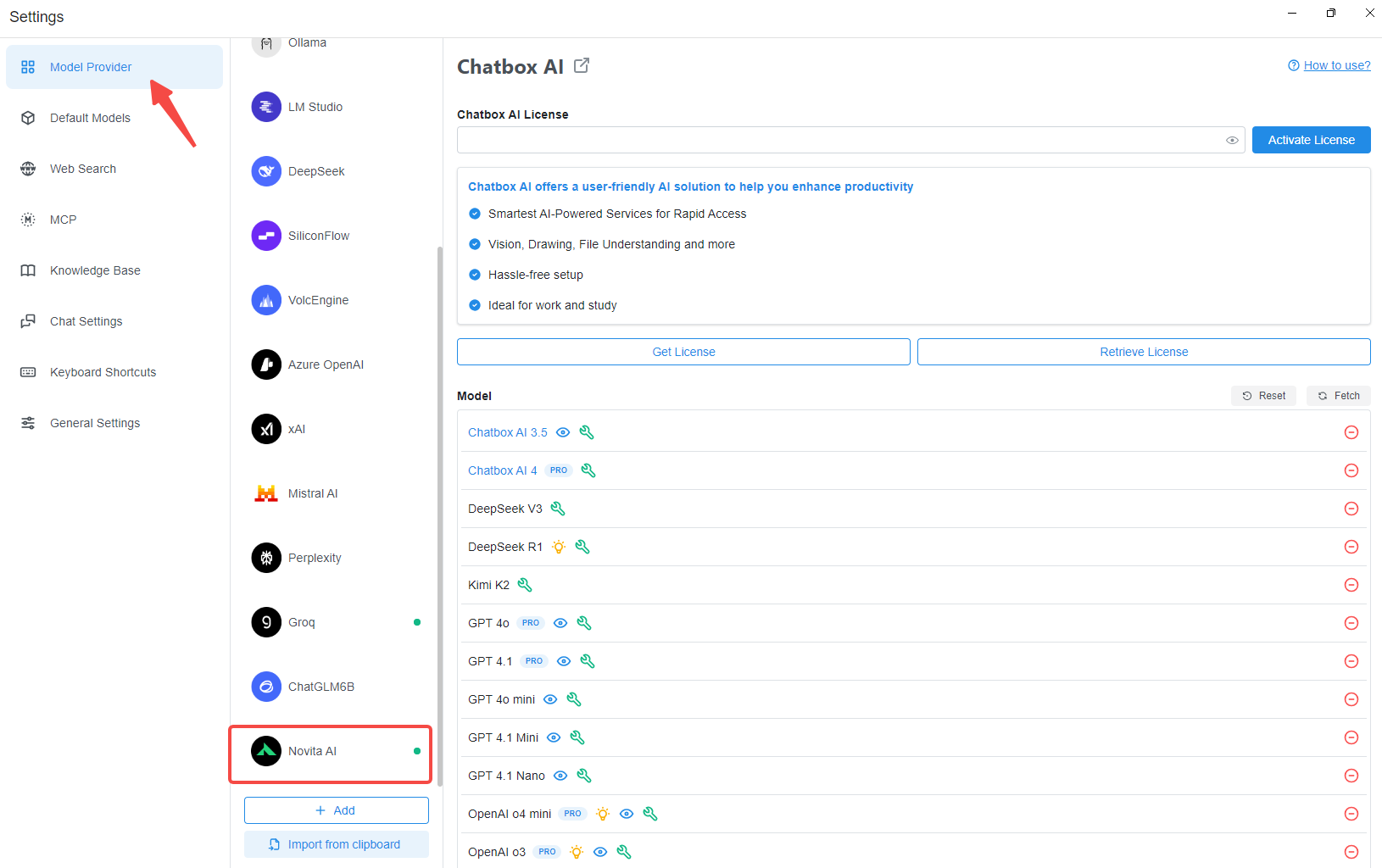
Task: Remove the DeepSeek R1 model
Action: [x=1351, y=547]
